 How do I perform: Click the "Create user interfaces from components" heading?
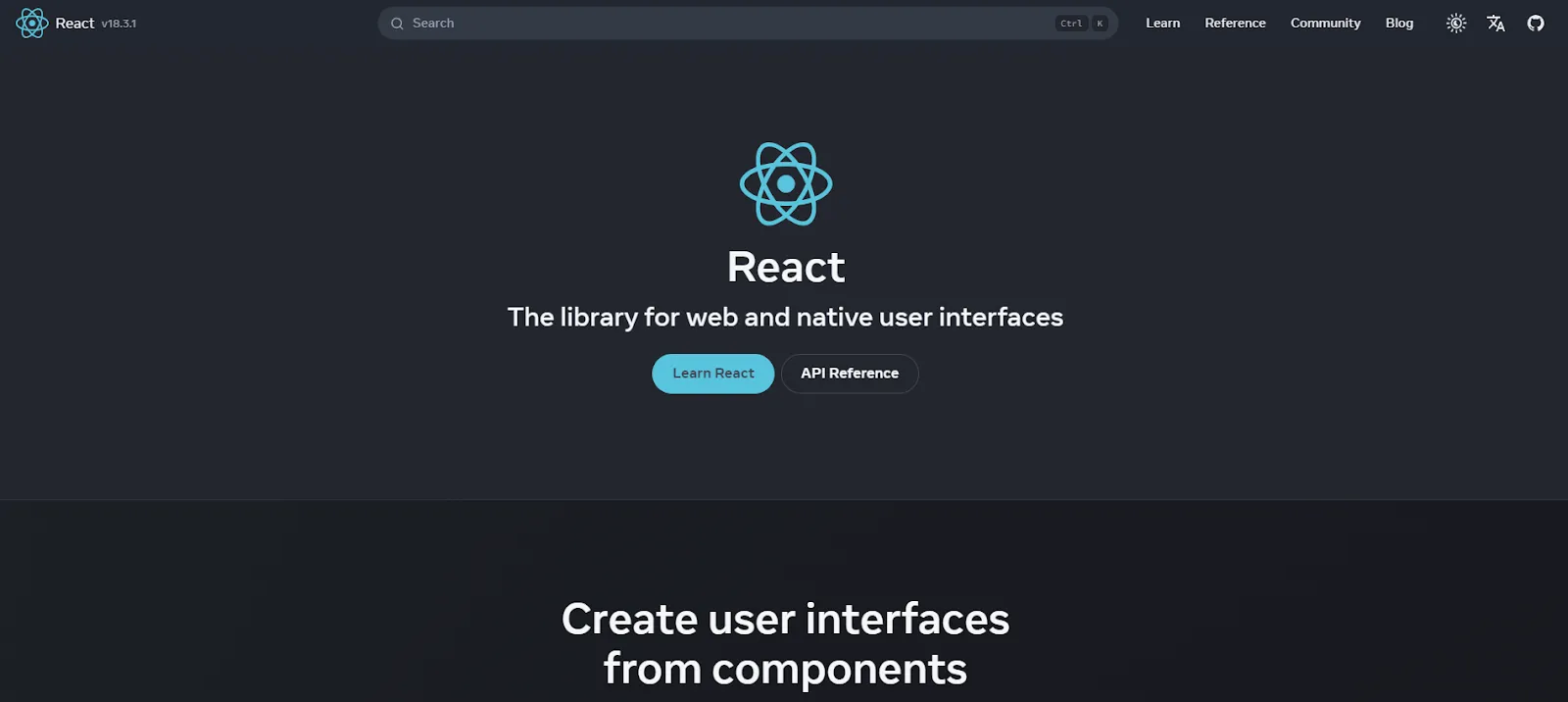(x=785, y=643)
